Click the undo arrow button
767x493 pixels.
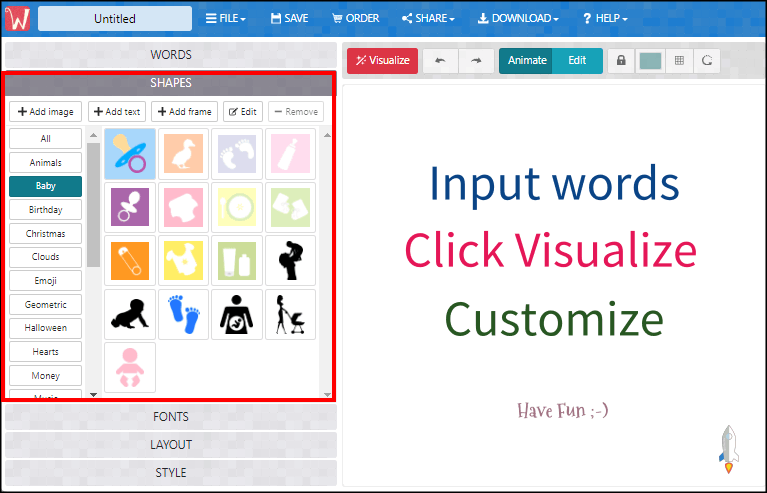tap(440, 61)
